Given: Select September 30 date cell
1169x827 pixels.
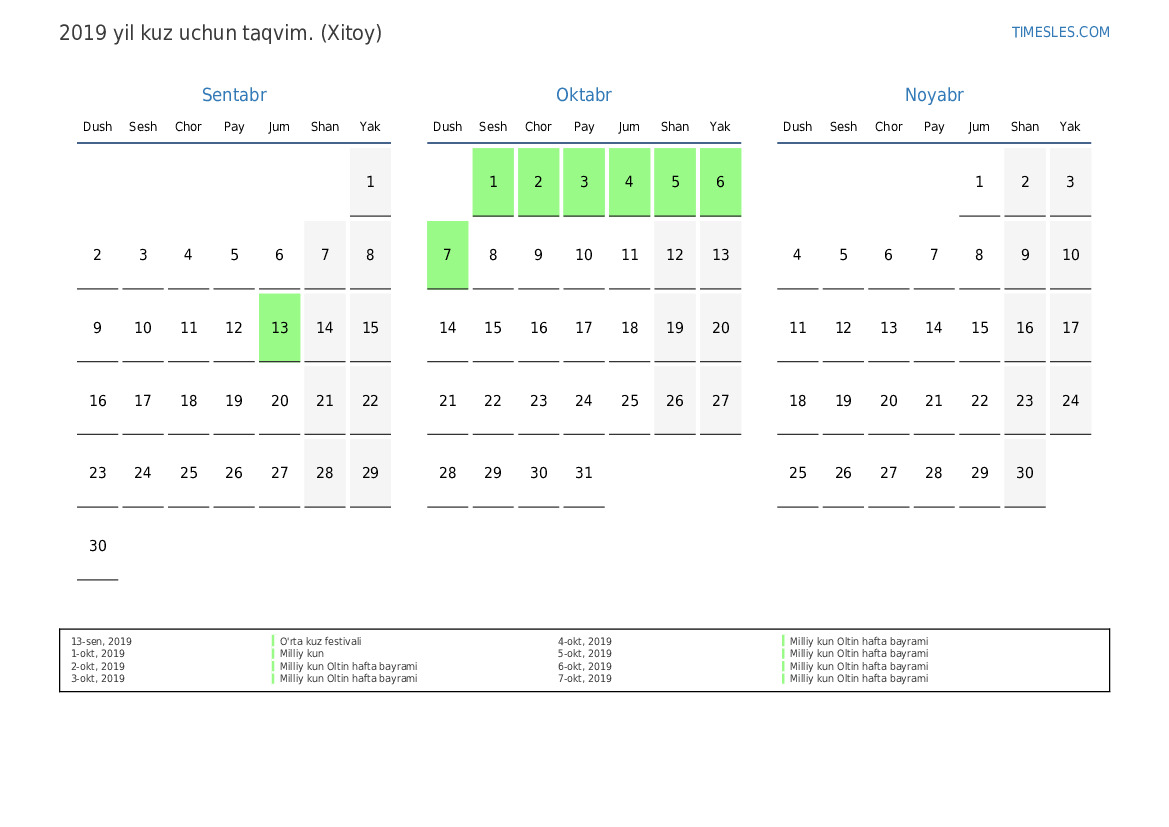Looking at the screenshot, I should [98, 546].
